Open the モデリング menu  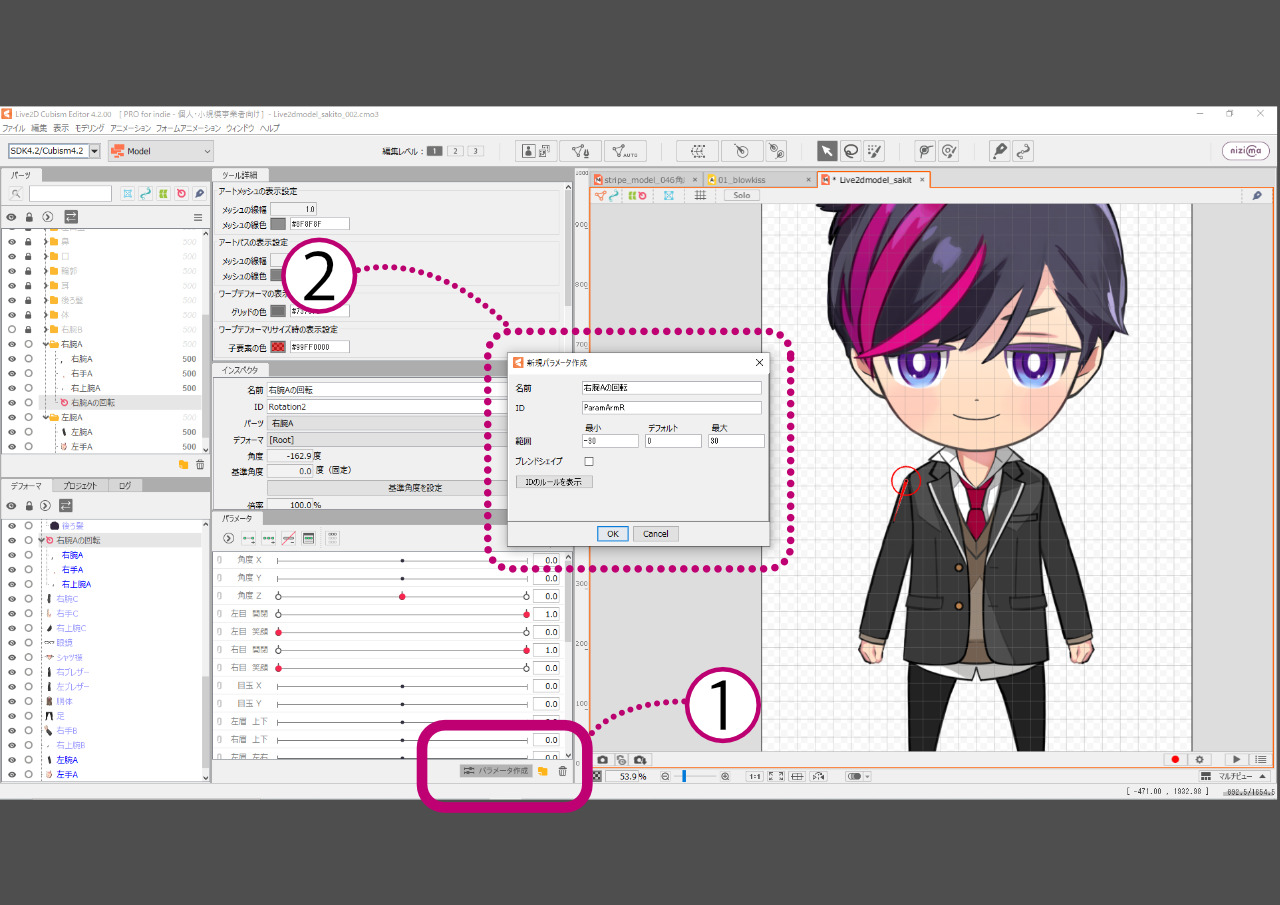click(x=90, y=129)
